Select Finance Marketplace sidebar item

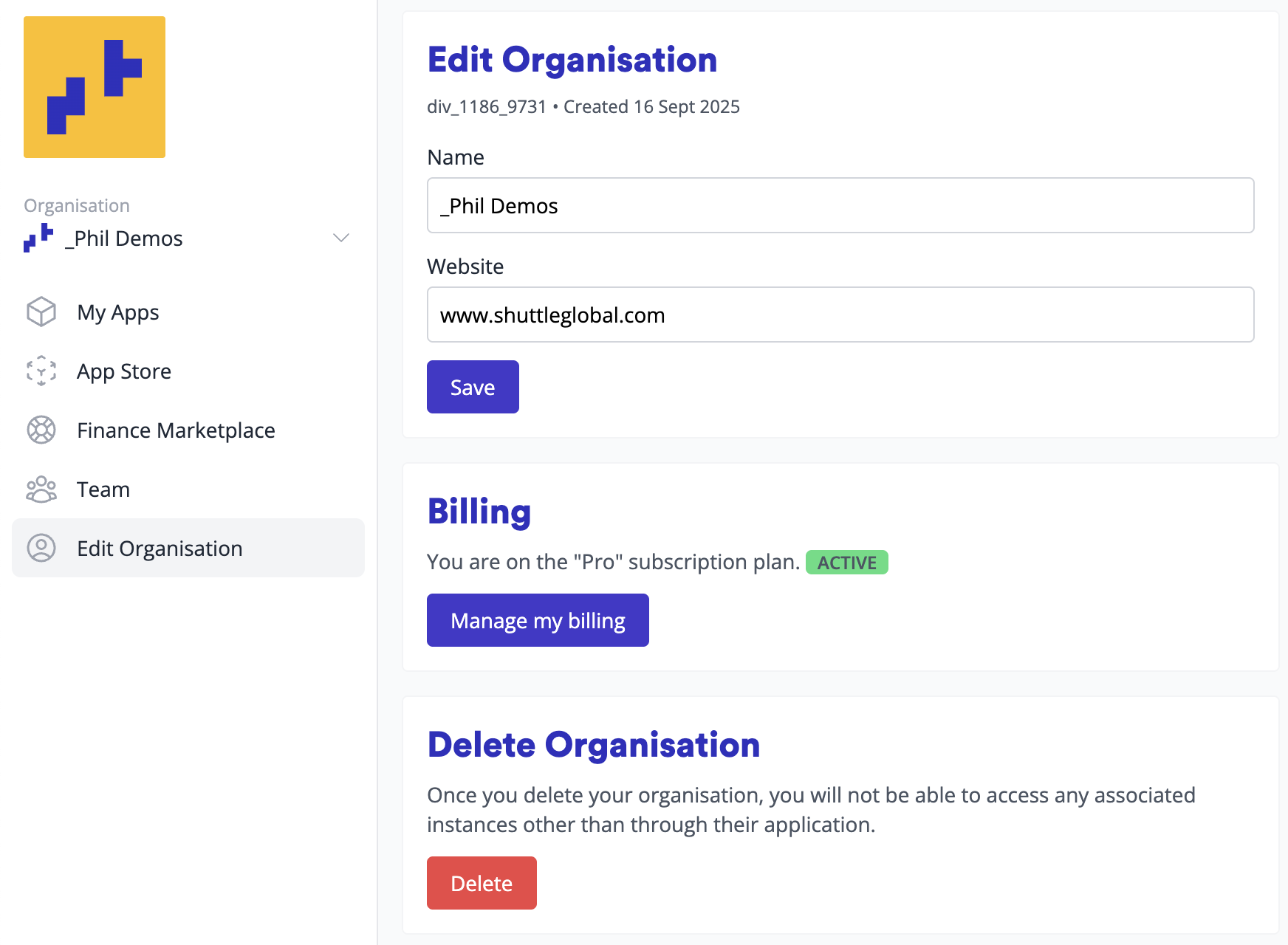pos(176,430)
